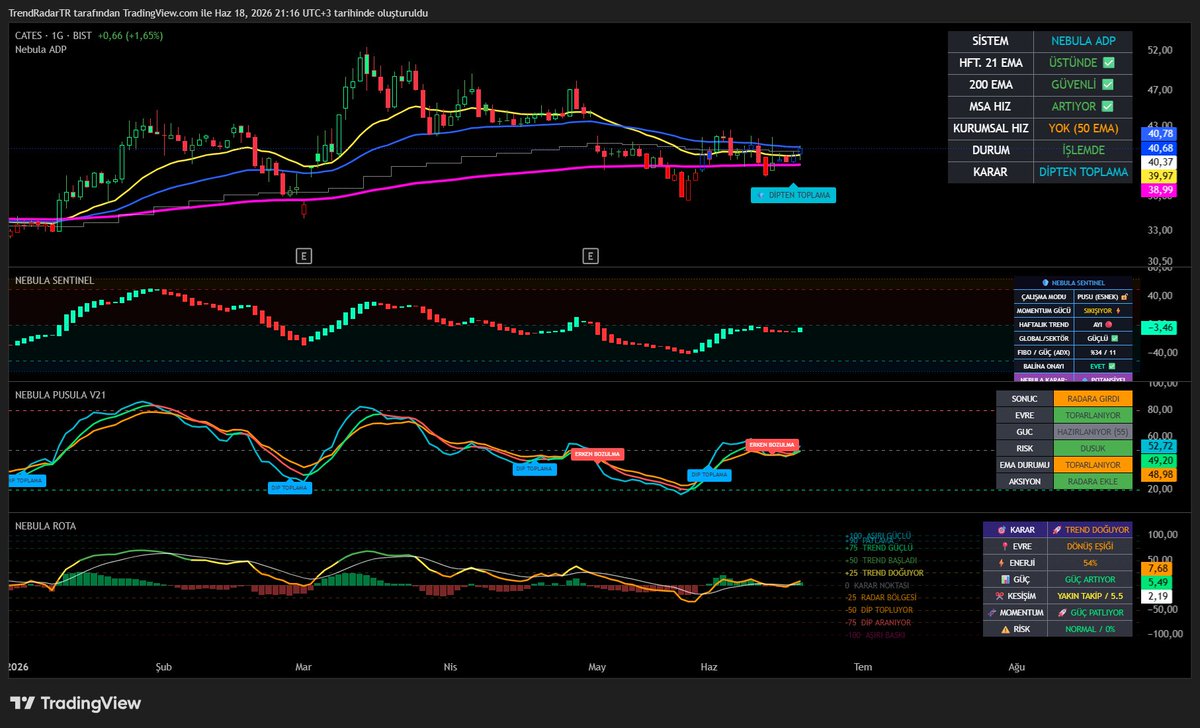Click the Nebula ADP indicator legend
Screen dimensions: 1200x728
click(39, 49)
